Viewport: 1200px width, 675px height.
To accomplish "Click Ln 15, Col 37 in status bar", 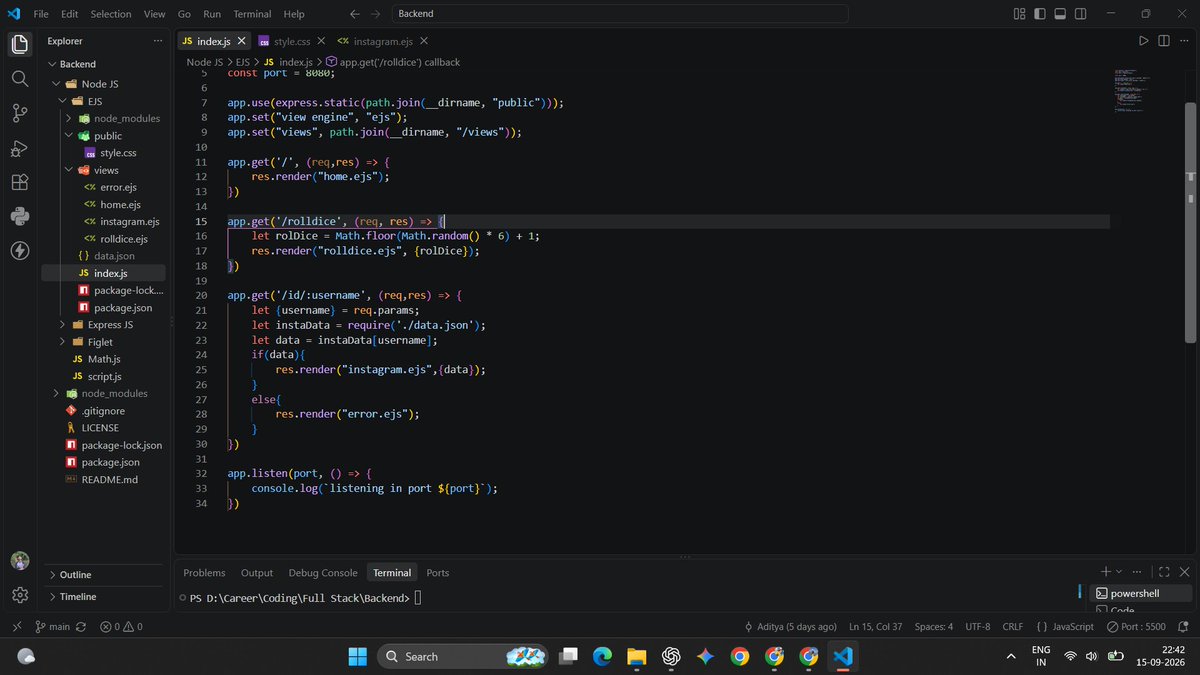I will [x=875, y=626].
